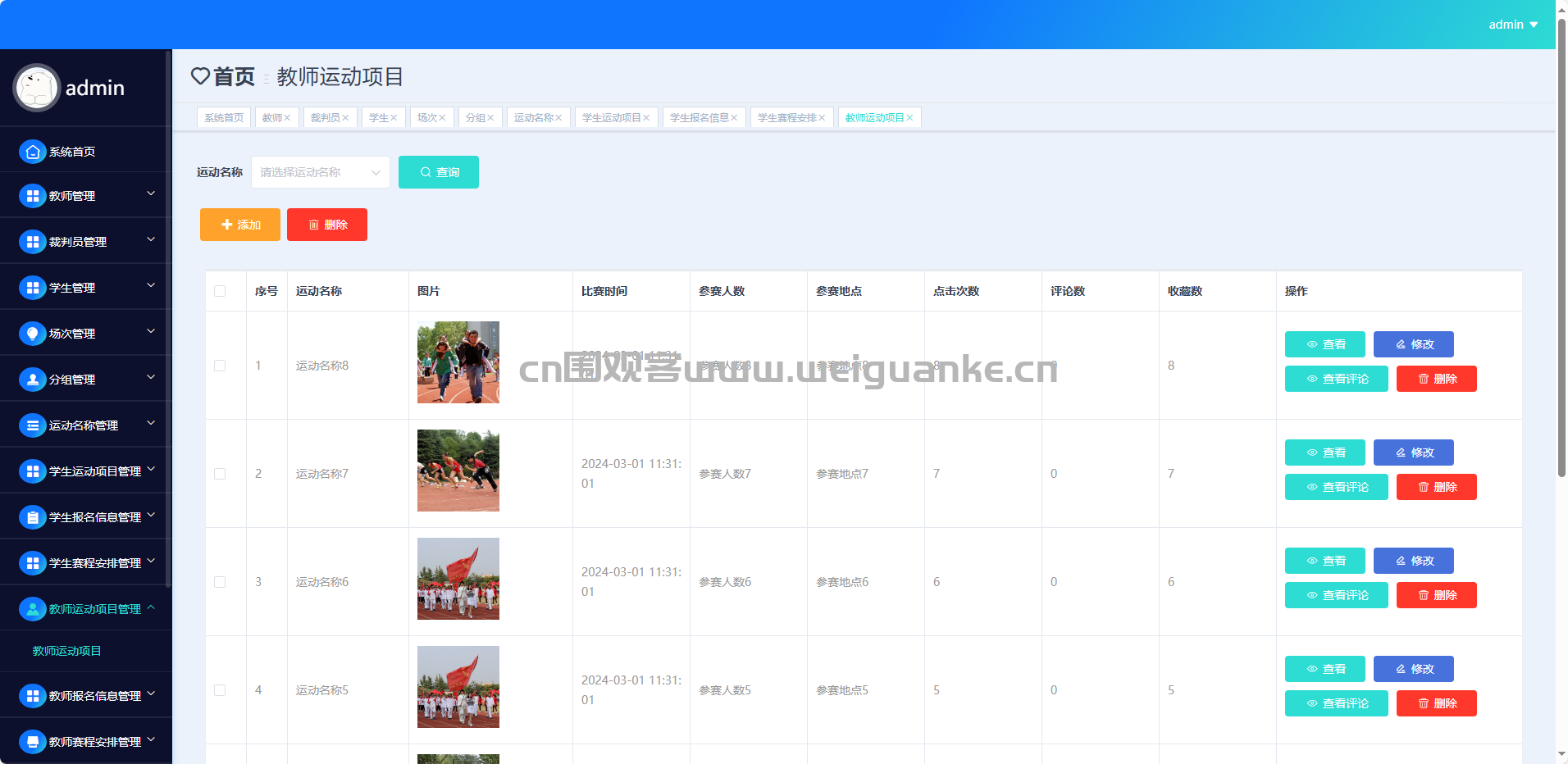Click the 首页 breadcrumb link
This screenshot has height=764, width=1568.
tap(234, 76)
